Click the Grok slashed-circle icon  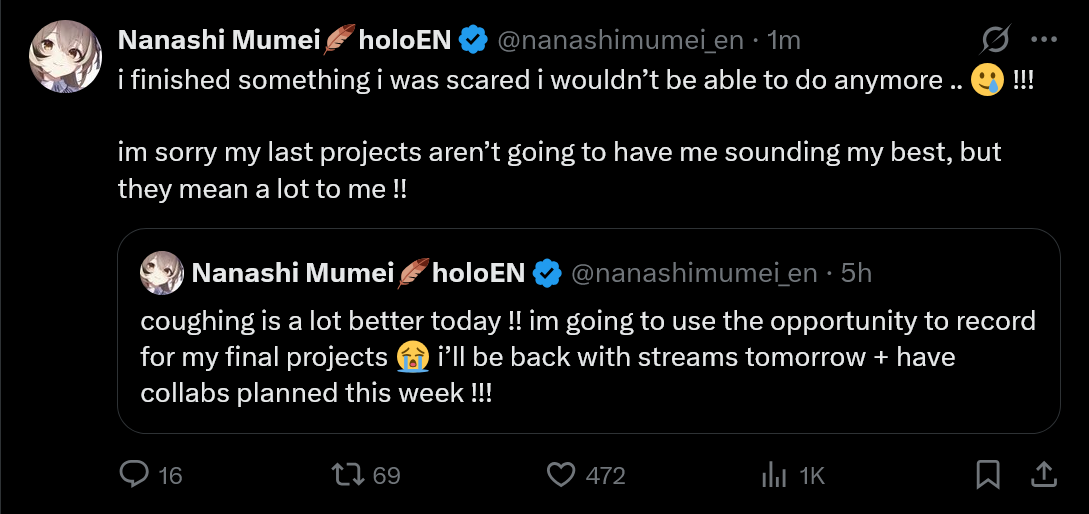[995, 40]
